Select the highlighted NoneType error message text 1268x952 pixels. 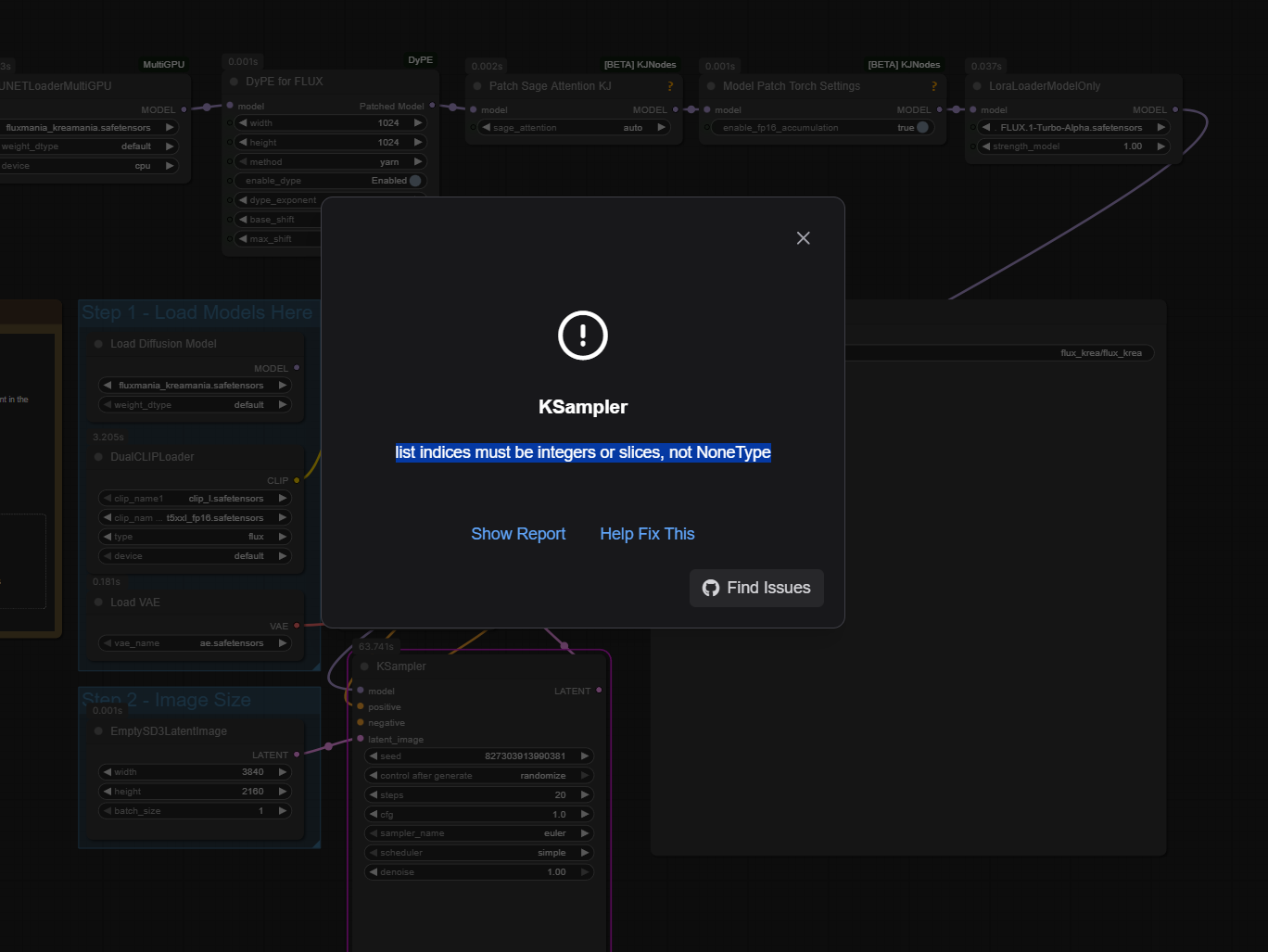pos(583,452)
